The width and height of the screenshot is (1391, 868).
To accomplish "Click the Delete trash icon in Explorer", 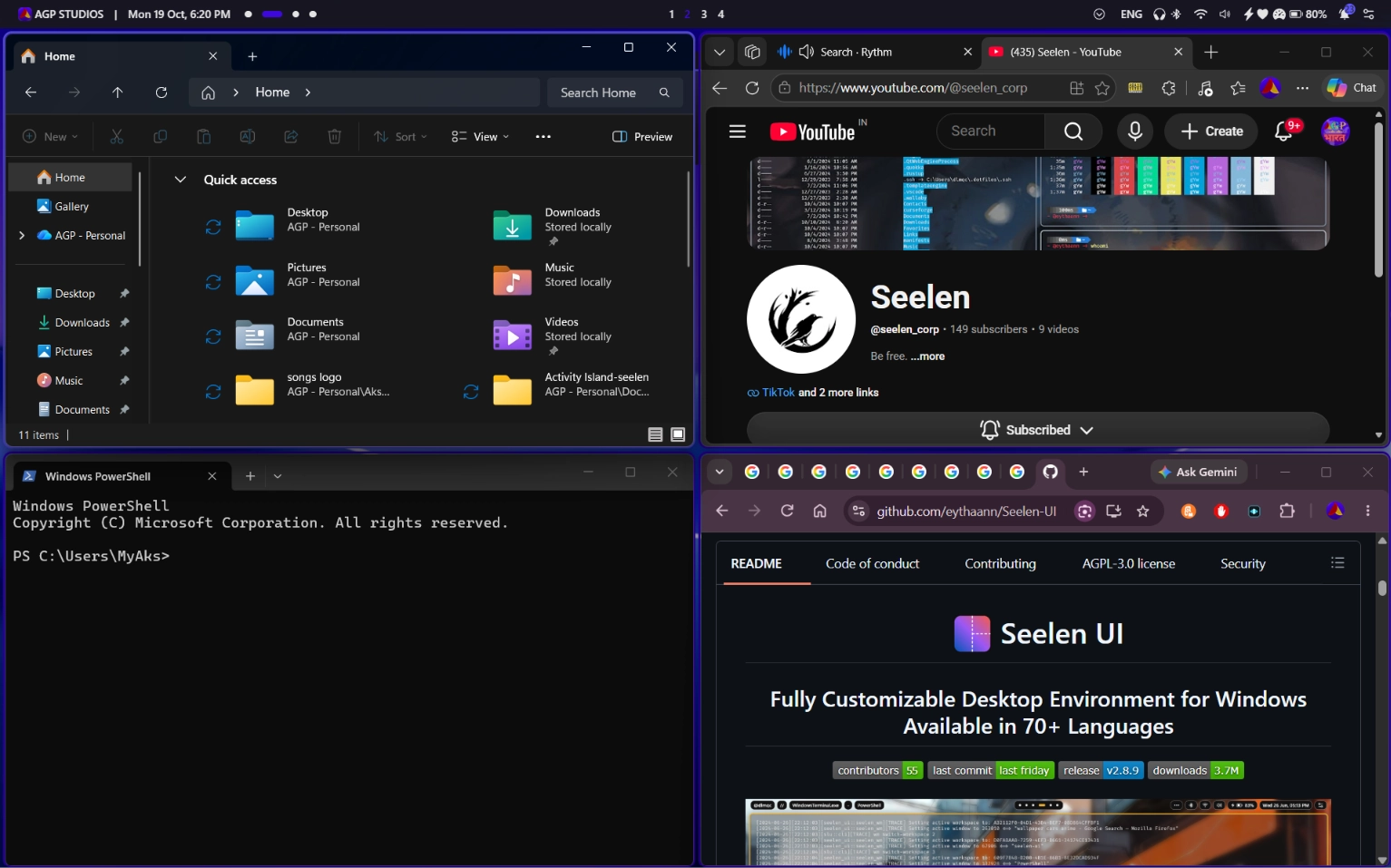I will (x=334, y=137).
